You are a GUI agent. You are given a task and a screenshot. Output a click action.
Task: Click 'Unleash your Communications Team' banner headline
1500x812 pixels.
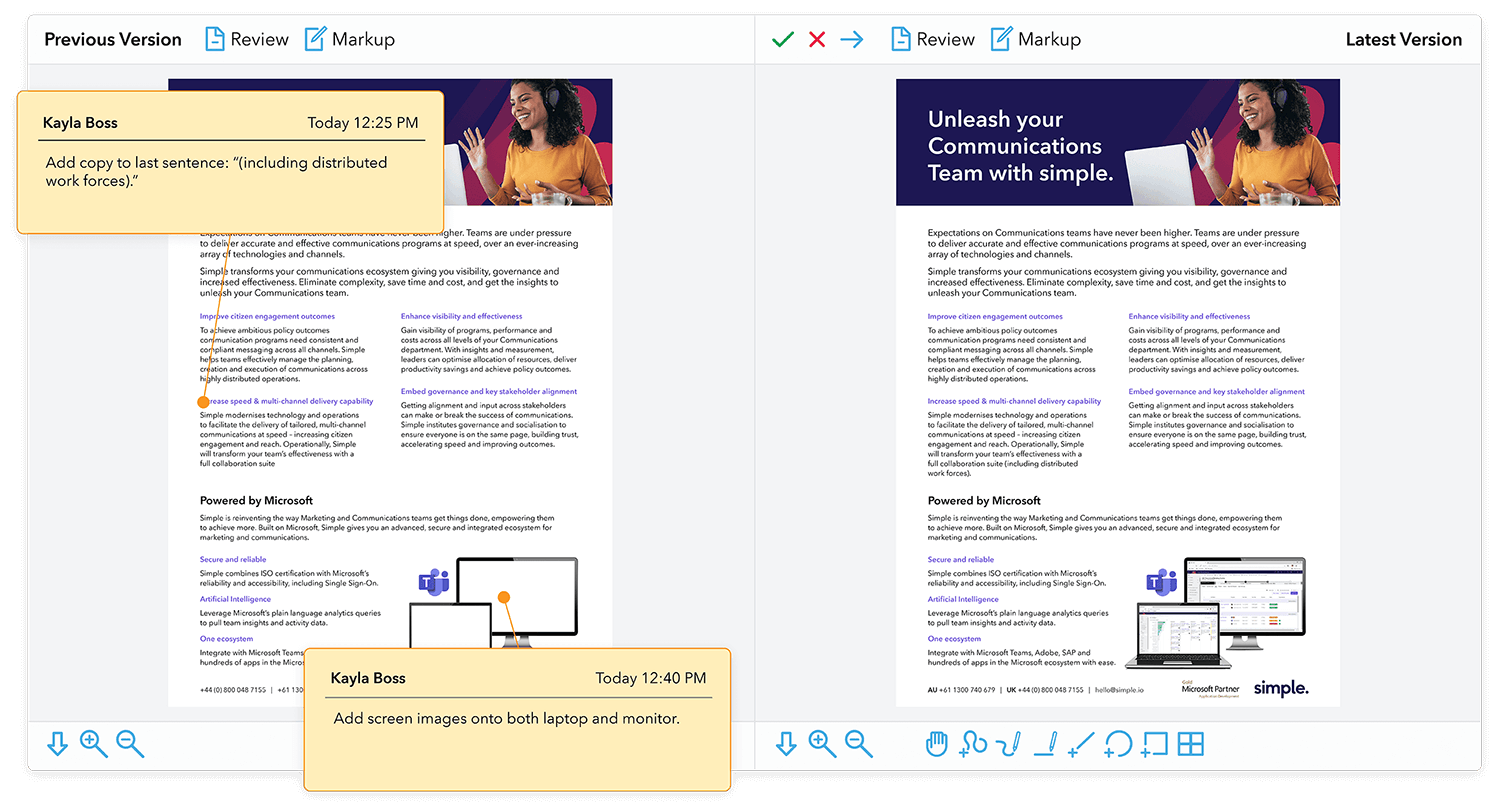point(1020,146)
